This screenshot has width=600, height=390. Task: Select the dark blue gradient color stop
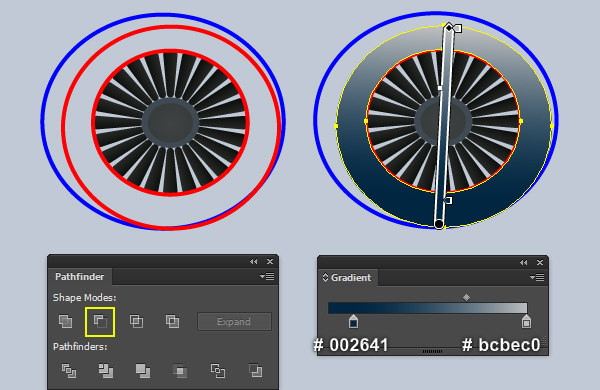(353, 321)
